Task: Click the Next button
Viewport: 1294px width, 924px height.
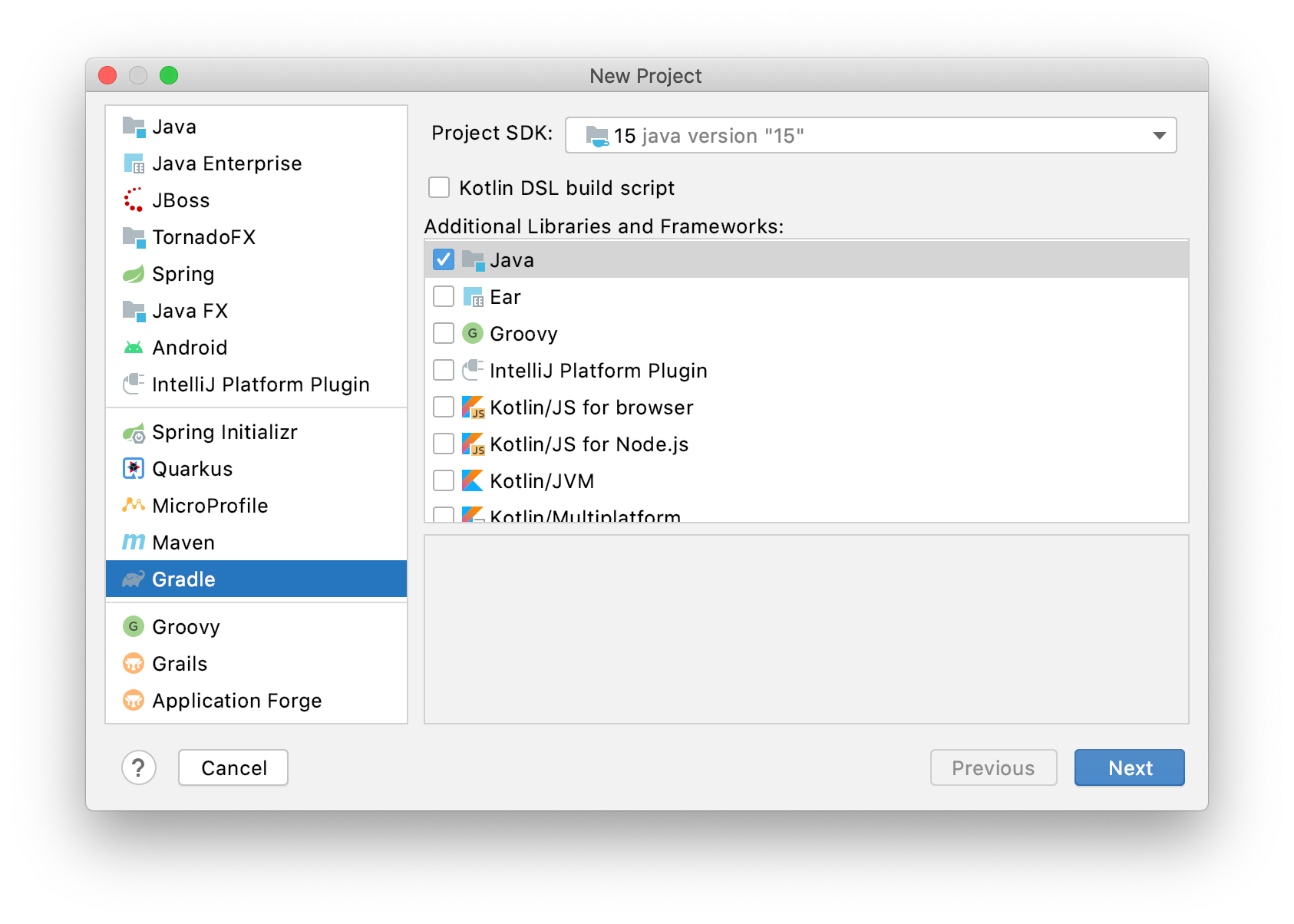Action: coord(1129,767)
